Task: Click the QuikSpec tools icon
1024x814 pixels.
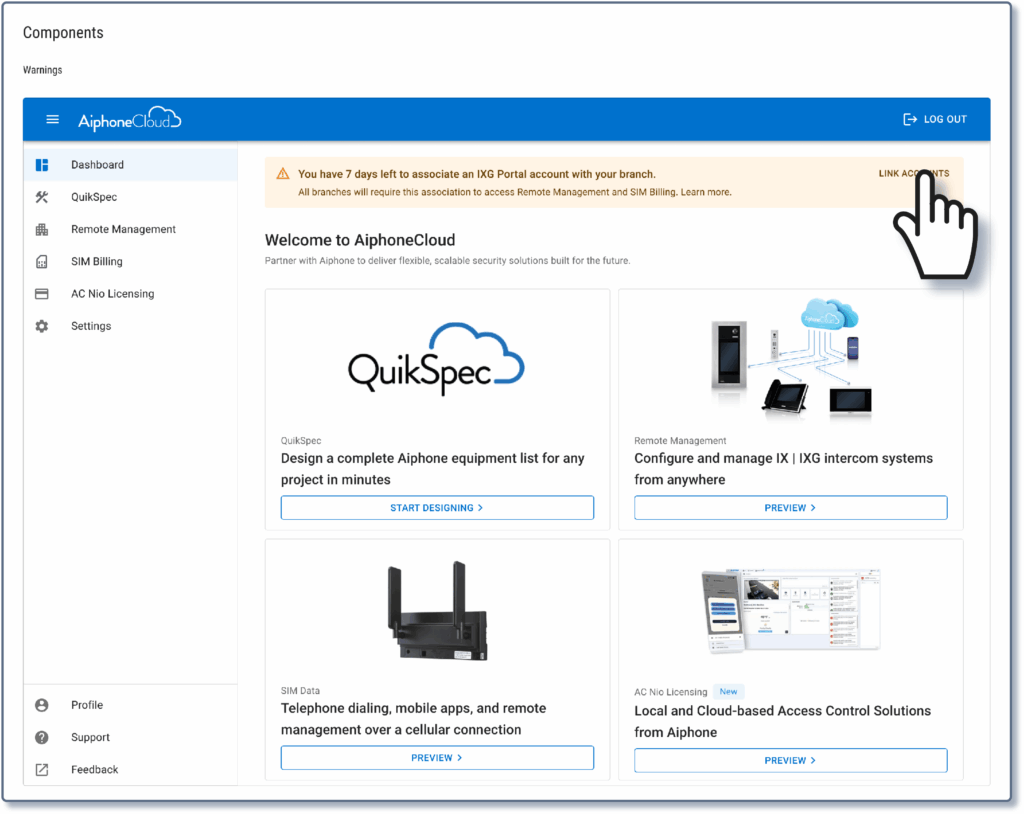Action: (x=42, y=197)
